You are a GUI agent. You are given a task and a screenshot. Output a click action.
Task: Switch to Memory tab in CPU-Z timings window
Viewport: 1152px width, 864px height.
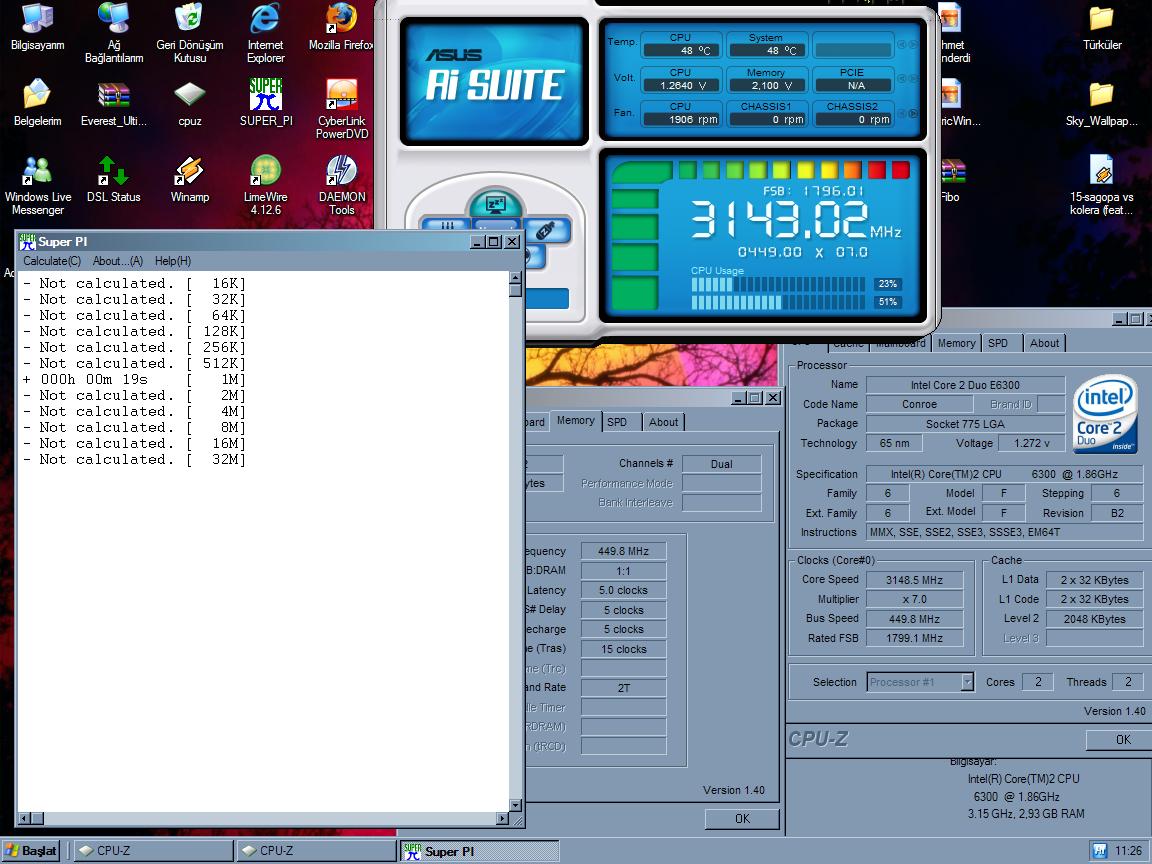click(575, 421)
